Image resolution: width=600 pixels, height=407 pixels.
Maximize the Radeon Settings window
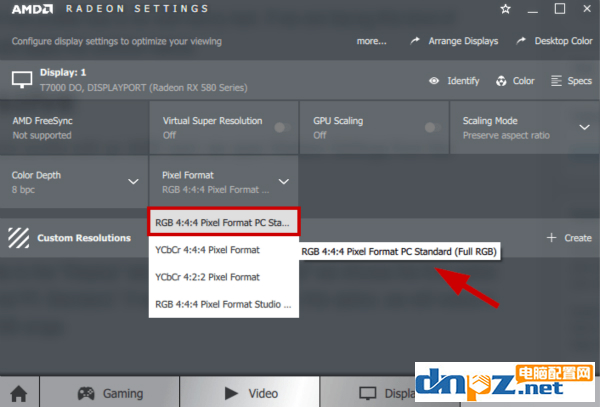560,8
